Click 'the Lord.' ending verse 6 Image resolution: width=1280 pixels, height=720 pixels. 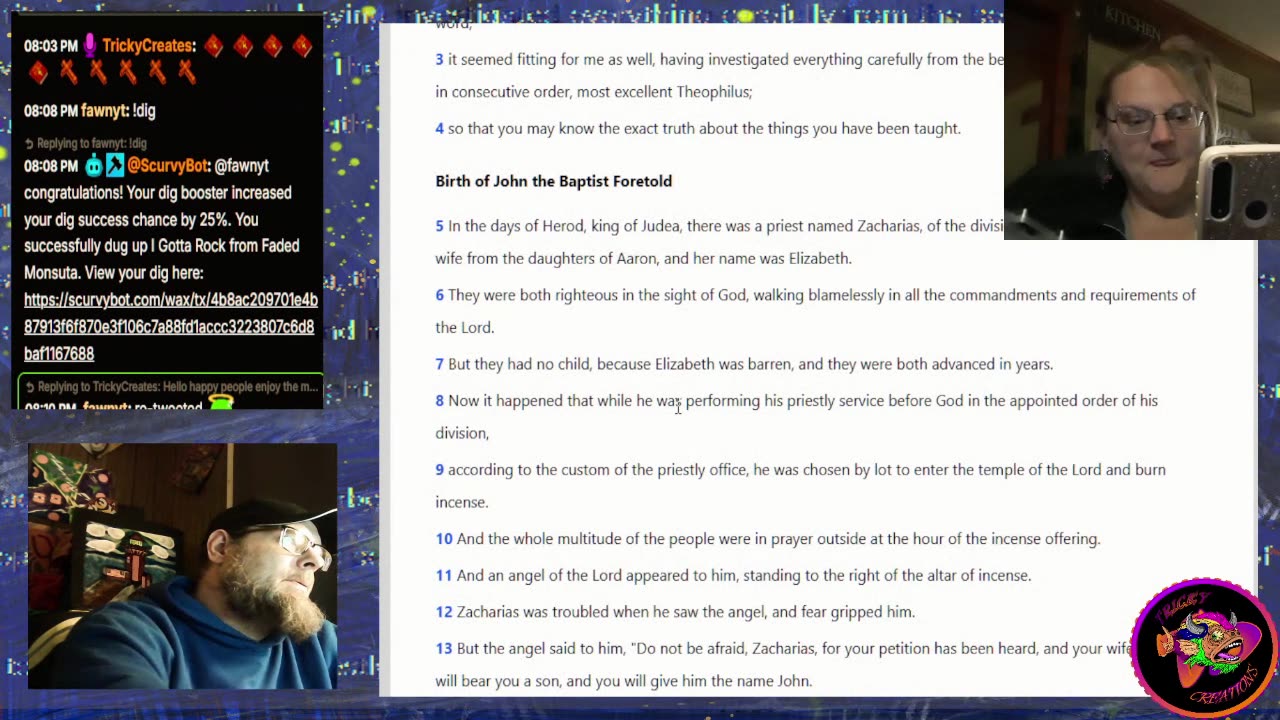coord(465,328)
